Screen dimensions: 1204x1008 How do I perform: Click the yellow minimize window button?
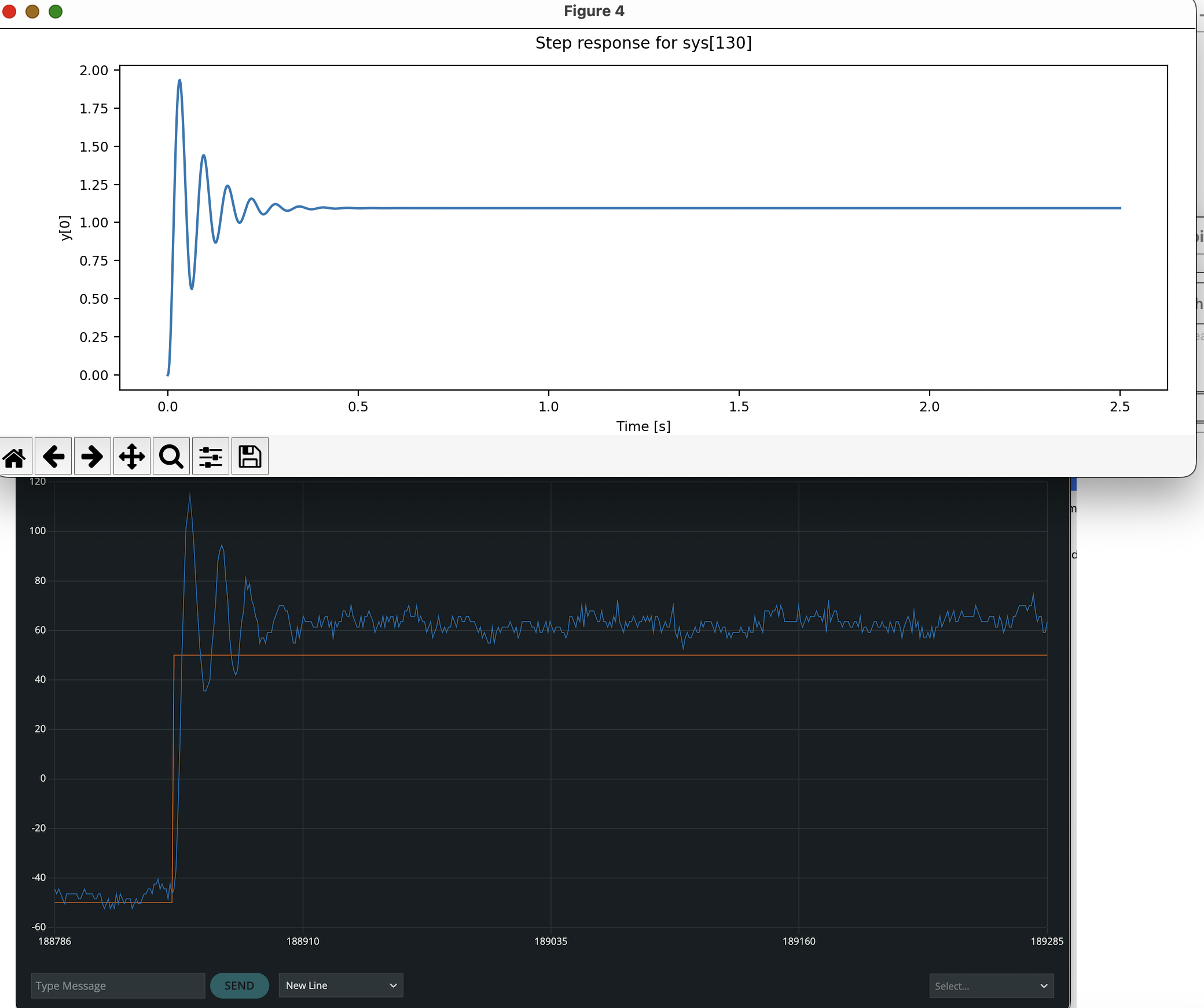(32, 12)
